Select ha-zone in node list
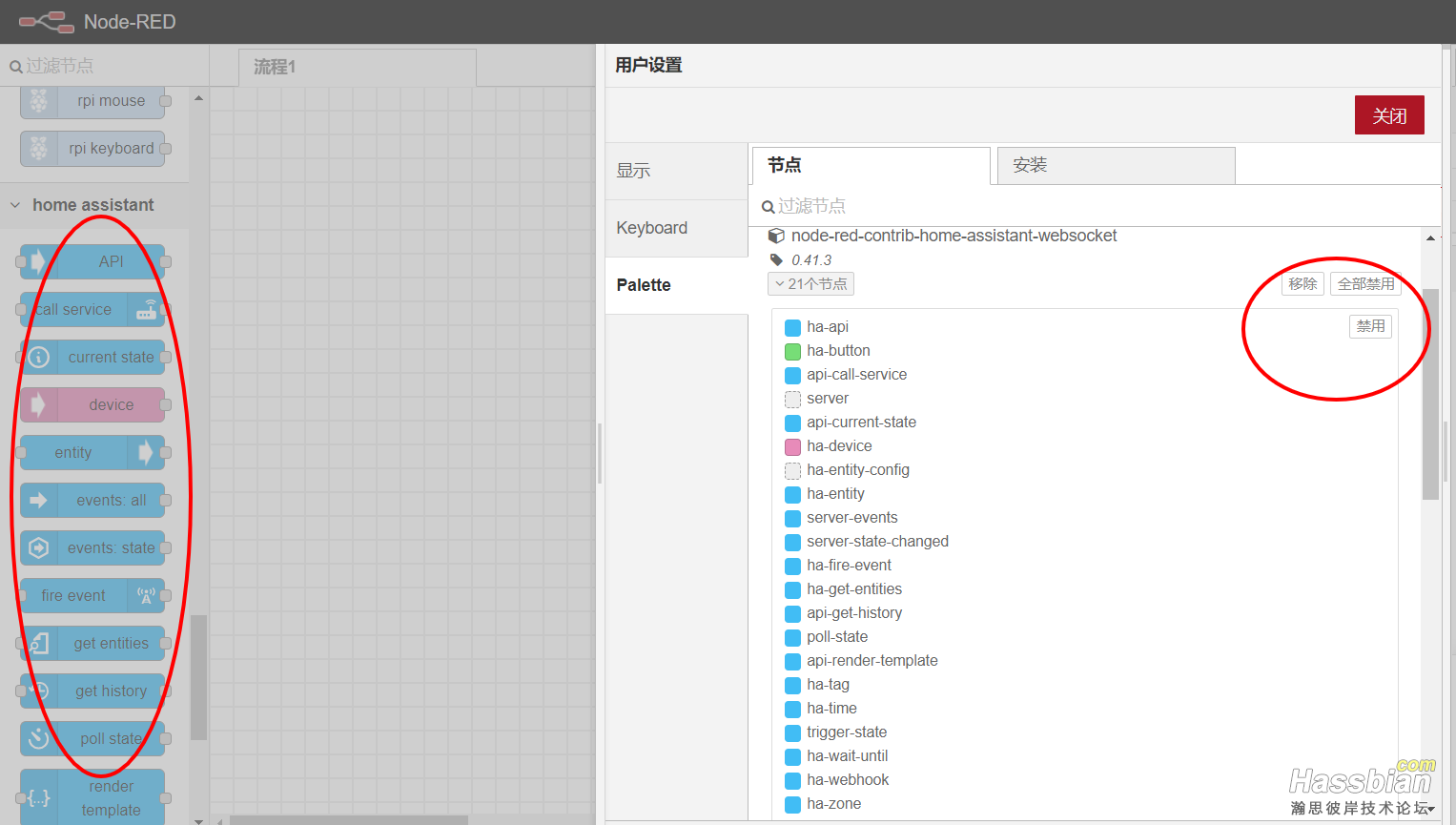 tap(833, 804)
